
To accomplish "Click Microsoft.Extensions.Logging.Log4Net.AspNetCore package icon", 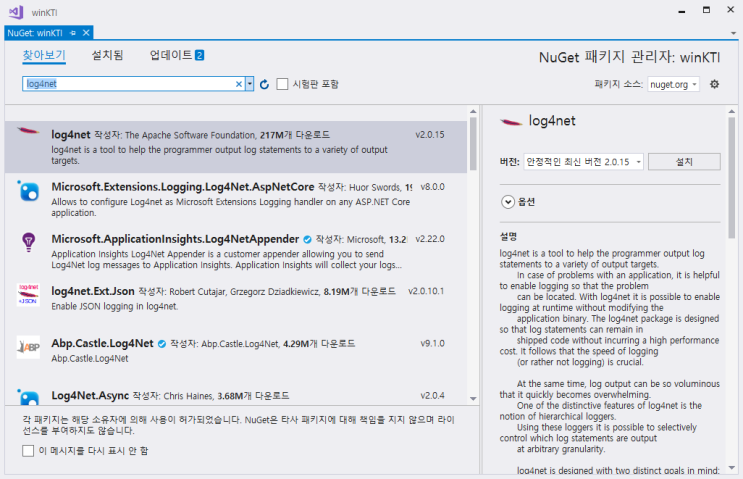I will (28, 192).
